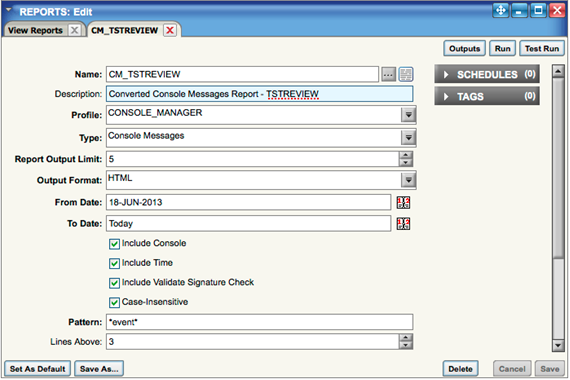
Task: Open the From Date calendar picker
Action: coord(403,203)
